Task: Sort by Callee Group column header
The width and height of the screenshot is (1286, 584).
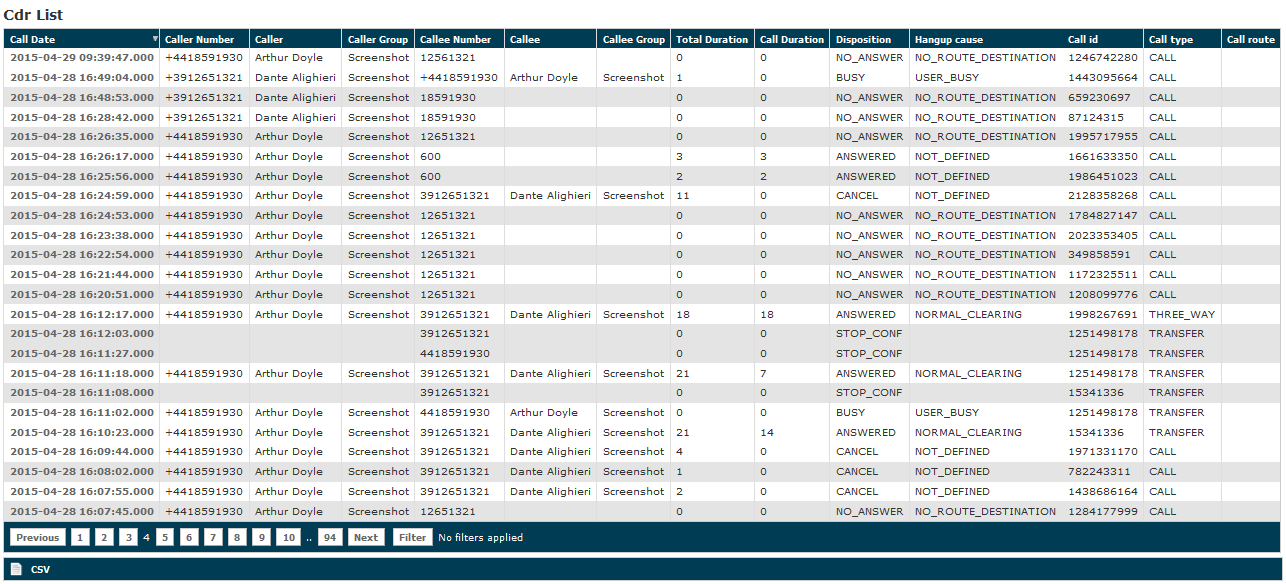Action: tap(634, 39)
